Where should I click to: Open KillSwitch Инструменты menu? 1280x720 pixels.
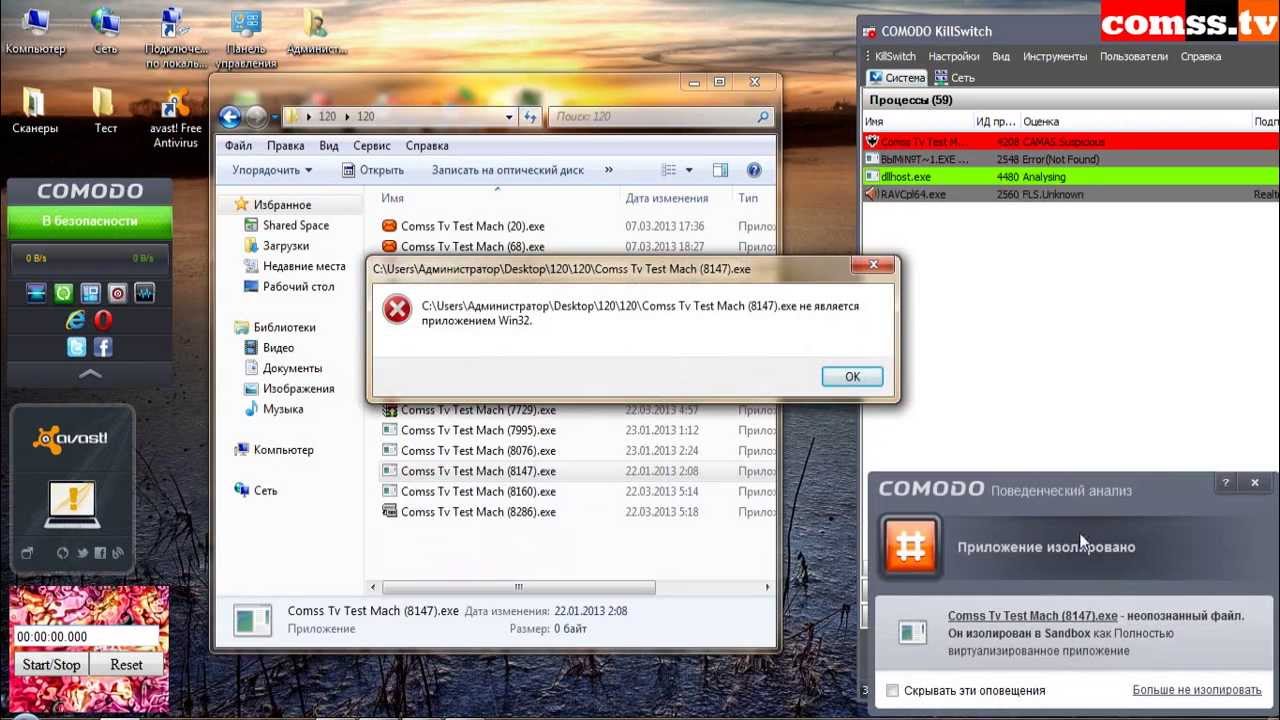point(1055,57)
